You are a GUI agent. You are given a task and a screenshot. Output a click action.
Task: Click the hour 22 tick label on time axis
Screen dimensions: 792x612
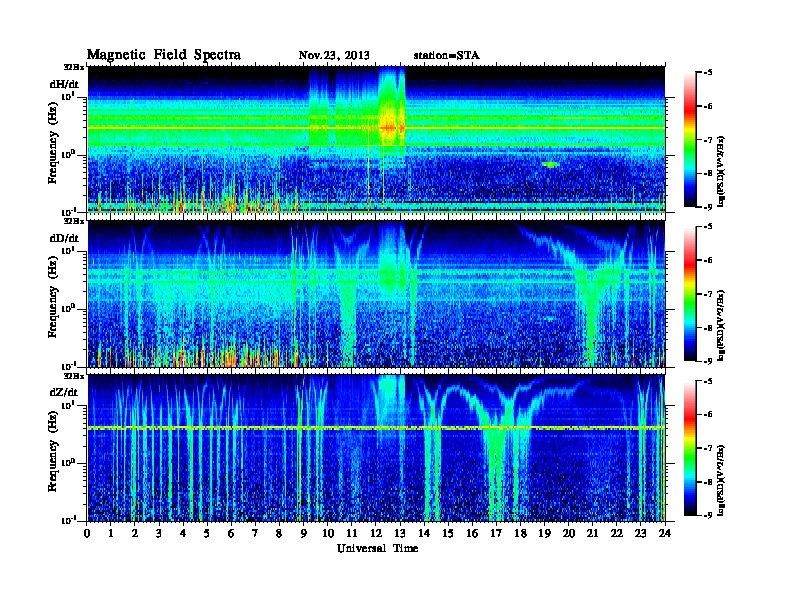point(617,534)
